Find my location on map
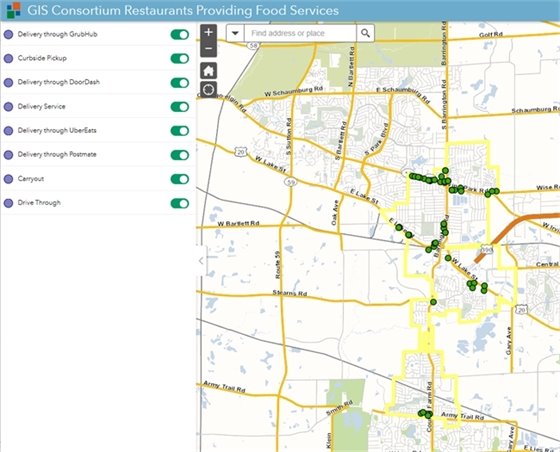 (209, 89)
